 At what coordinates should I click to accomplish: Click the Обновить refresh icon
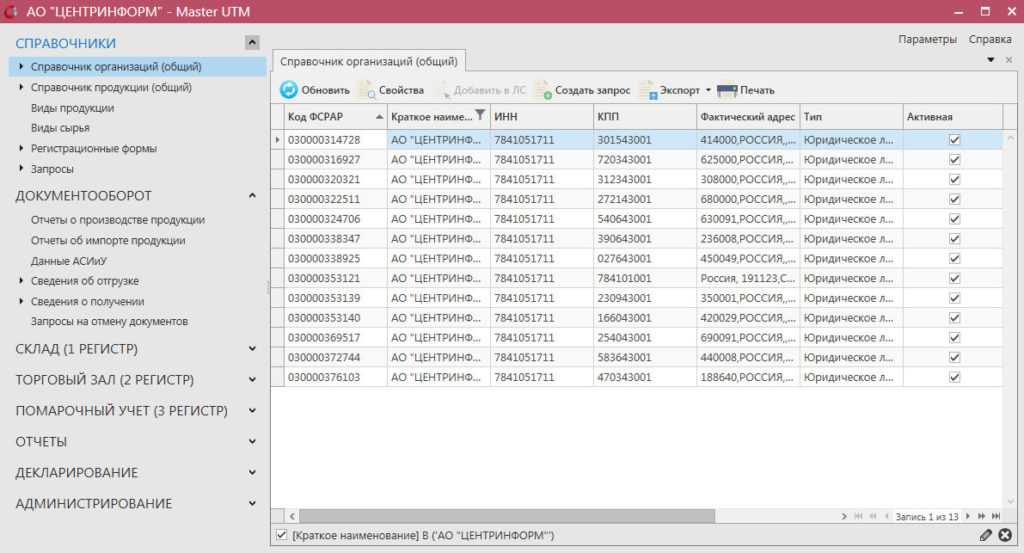[x=289, y=90]
